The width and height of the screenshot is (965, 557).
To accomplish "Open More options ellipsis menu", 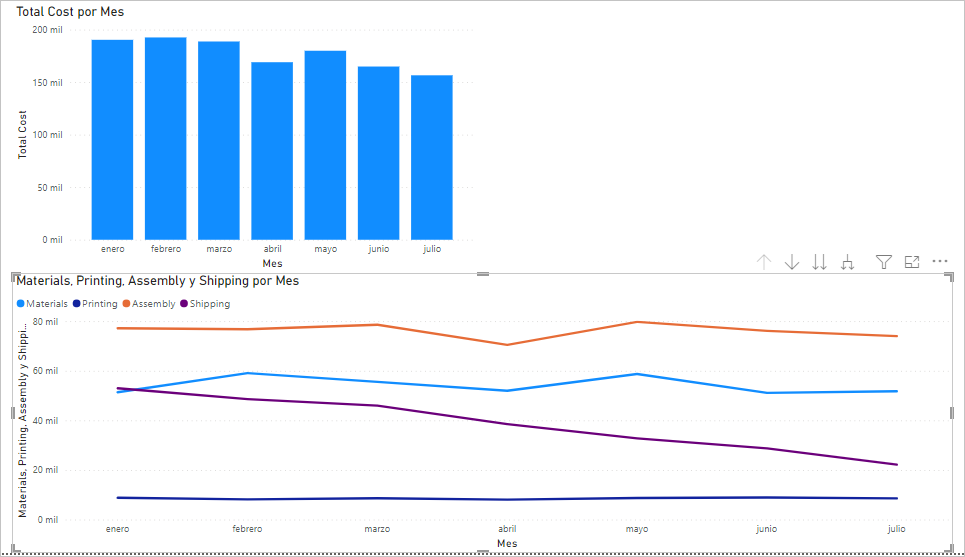I will [x=940, y=261].
